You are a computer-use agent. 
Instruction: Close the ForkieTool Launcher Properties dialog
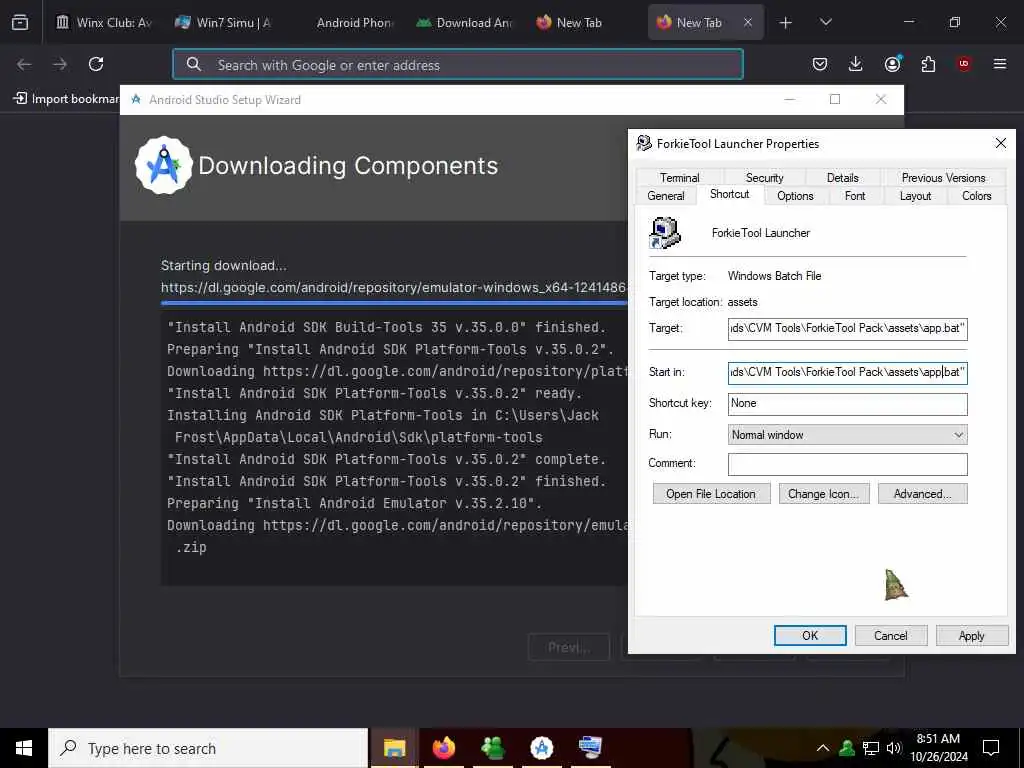pos(1000,143)
